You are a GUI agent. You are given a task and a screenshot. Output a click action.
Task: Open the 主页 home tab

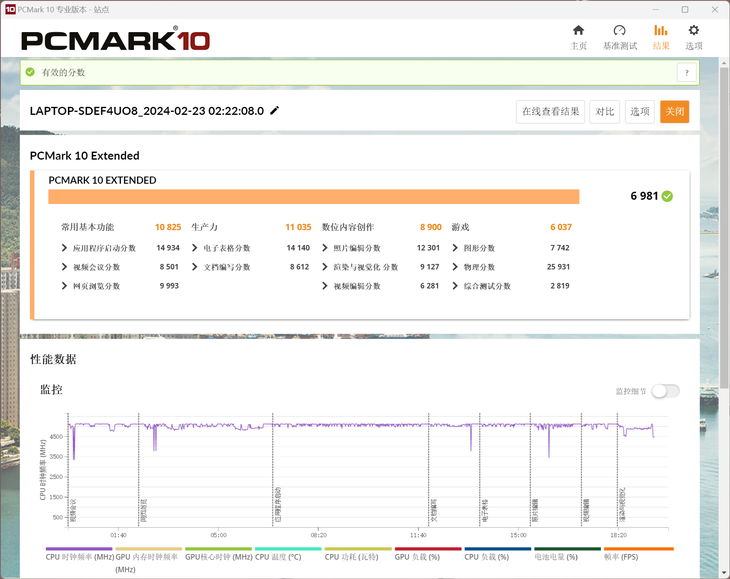578,37
